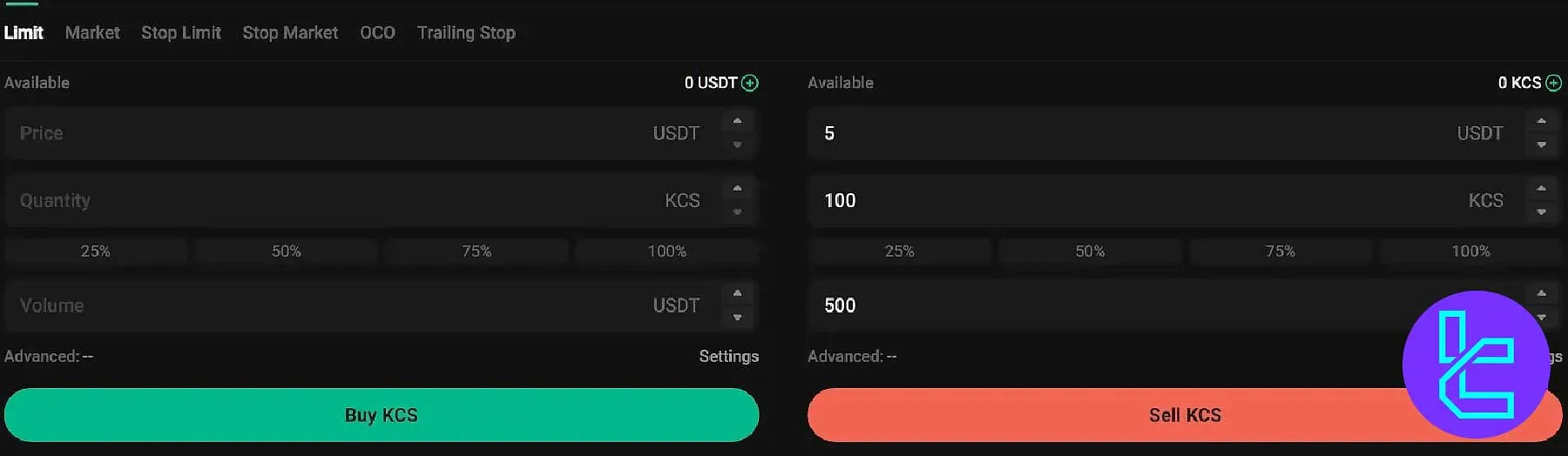Click the add USDT deposit plus icon
1568x456 pixels.
click(750, 83)
